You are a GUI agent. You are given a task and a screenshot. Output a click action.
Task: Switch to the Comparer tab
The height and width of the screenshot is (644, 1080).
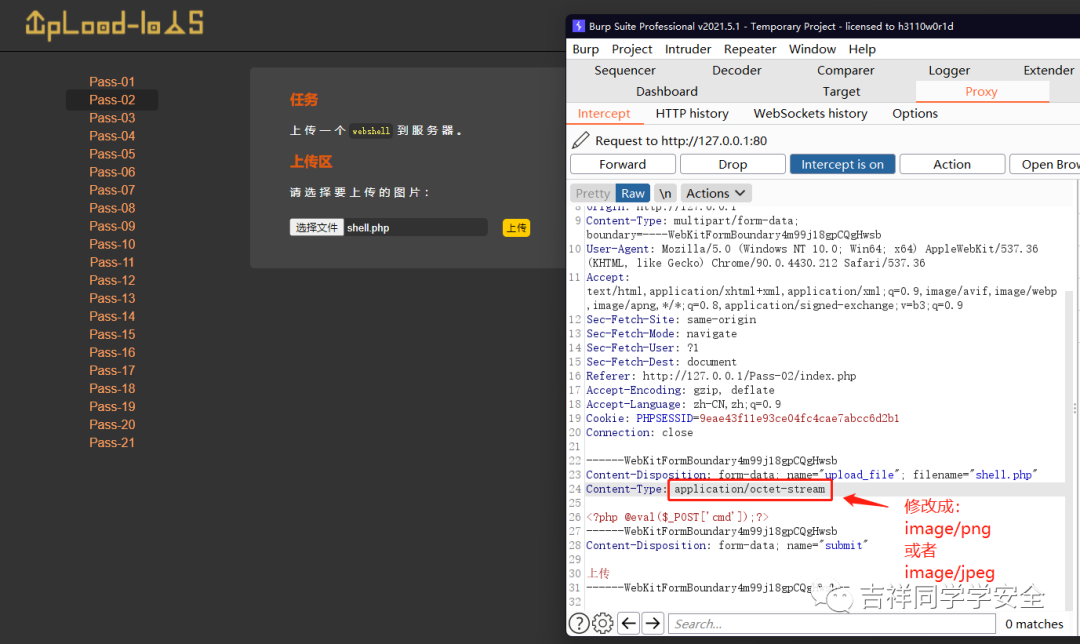[x=845, y=70]
